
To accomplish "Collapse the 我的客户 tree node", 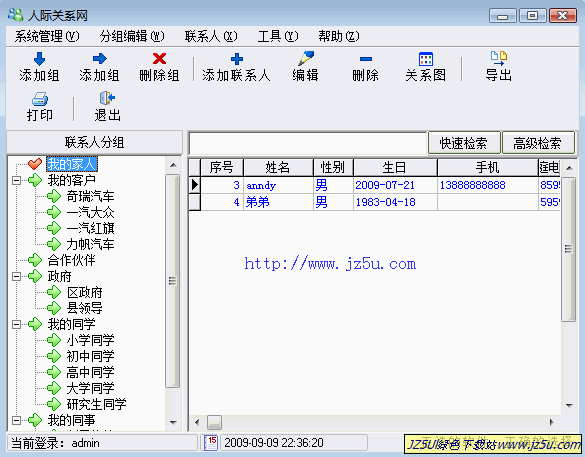I will click(16, 181).
